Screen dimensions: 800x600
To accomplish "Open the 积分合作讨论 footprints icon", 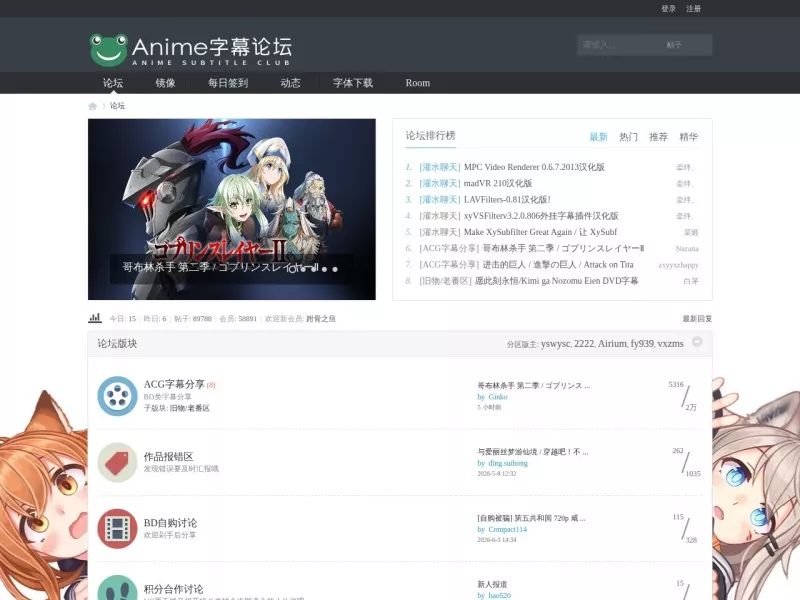I will (x=117, y=588).
